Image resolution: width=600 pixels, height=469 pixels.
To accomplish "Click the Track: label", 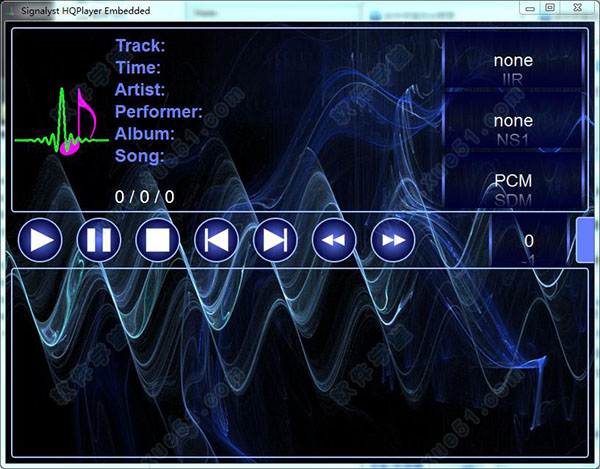I will click(x=140, y=46).
